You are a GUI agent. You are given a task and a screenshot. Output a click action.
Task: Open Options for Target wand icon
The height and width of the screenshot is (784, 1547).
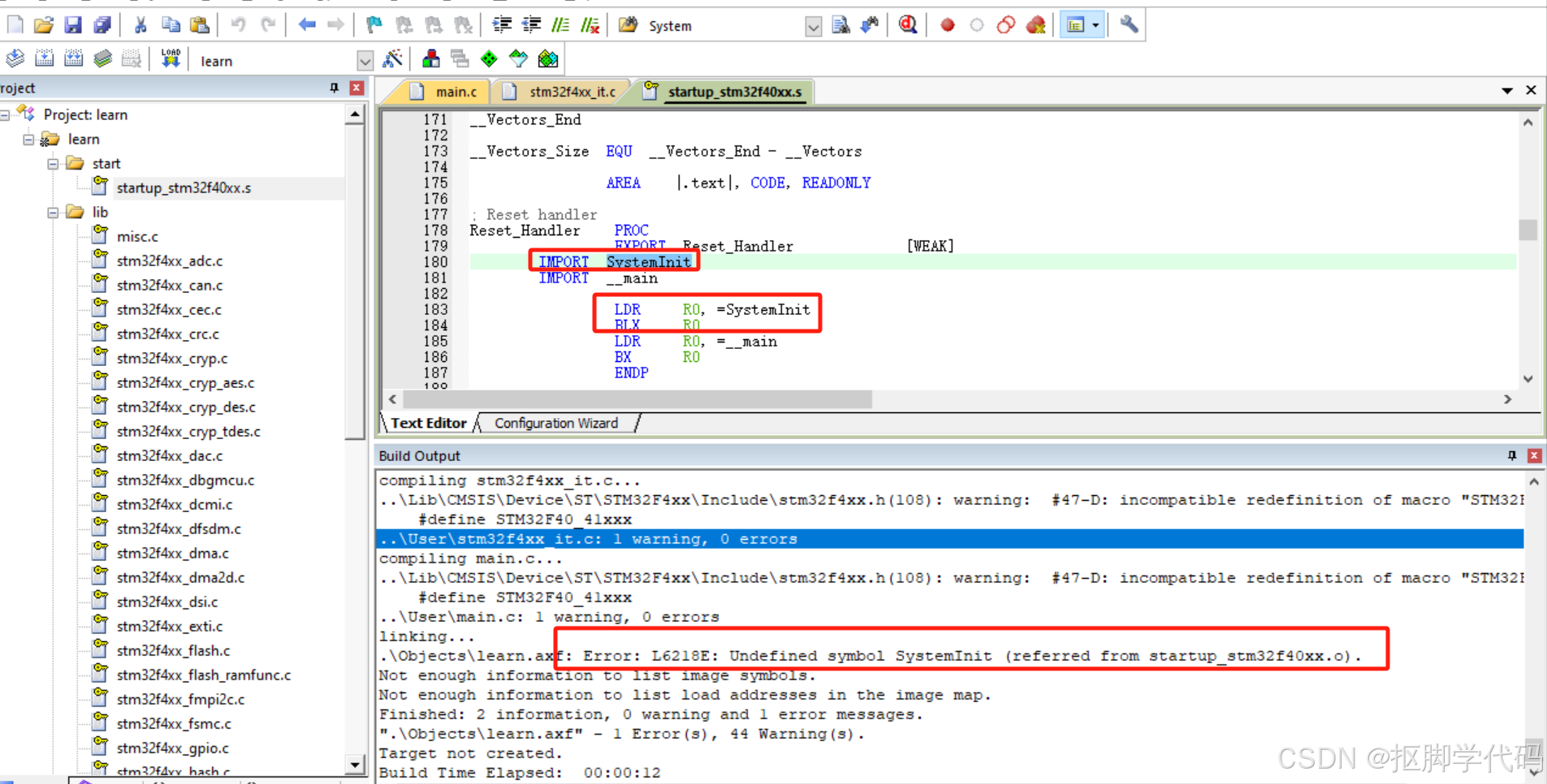coord(392,59)
